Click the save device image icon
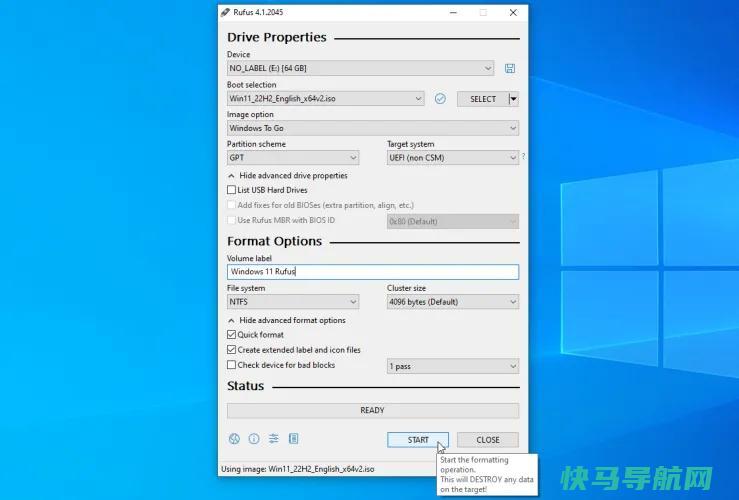This screenshot has height=500, width=739. coord(509,68)
